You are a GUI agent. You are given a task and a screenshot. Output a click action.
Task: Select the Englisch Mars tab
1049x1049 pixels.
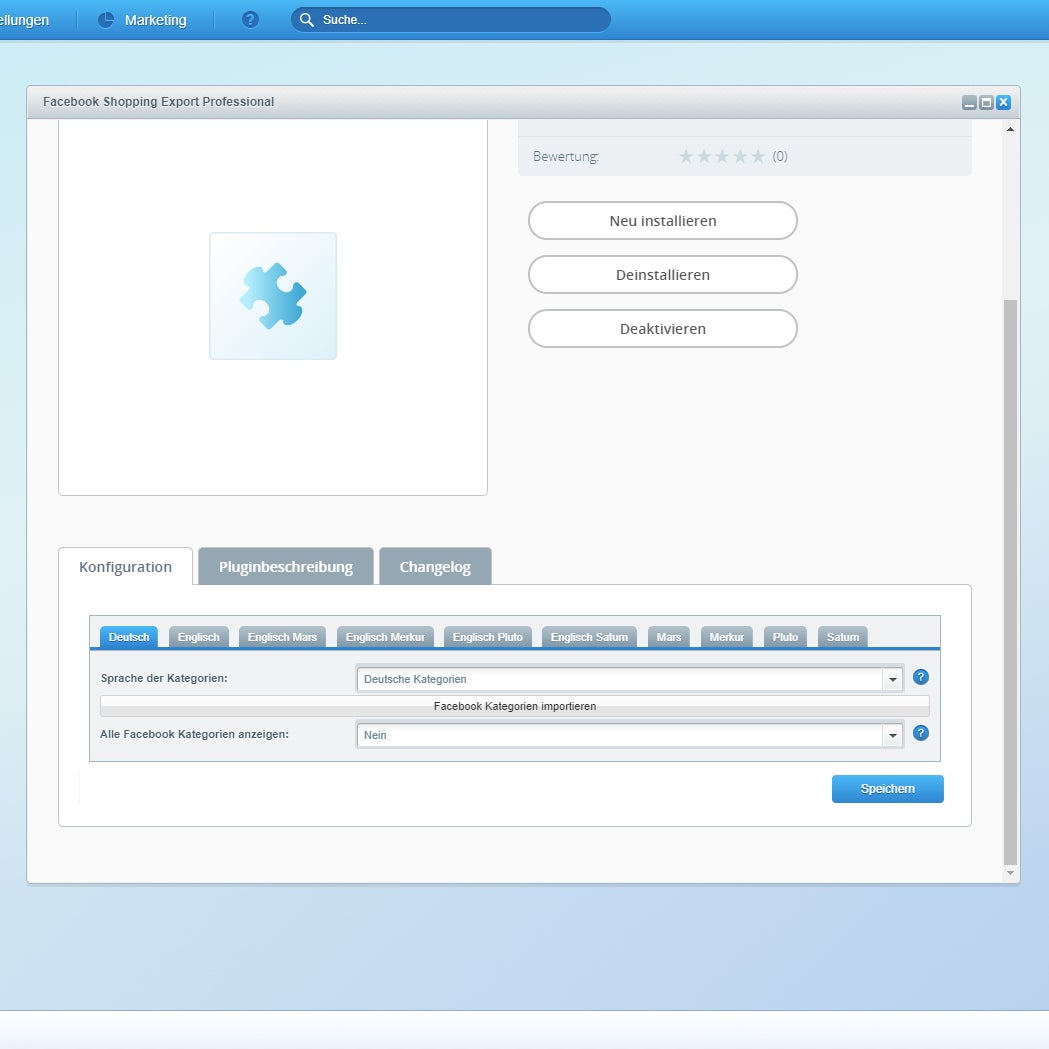coord(282,637)
